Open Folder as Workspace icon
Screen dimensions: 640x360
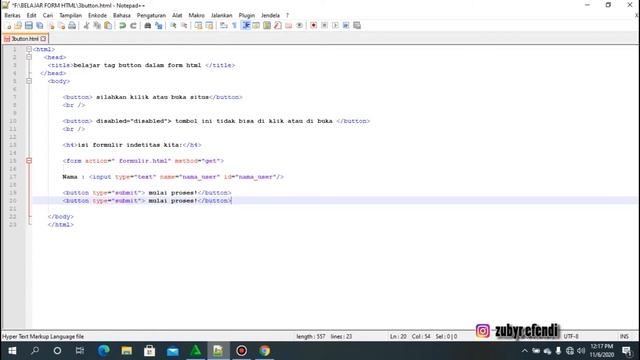click(x=289, y=26)
